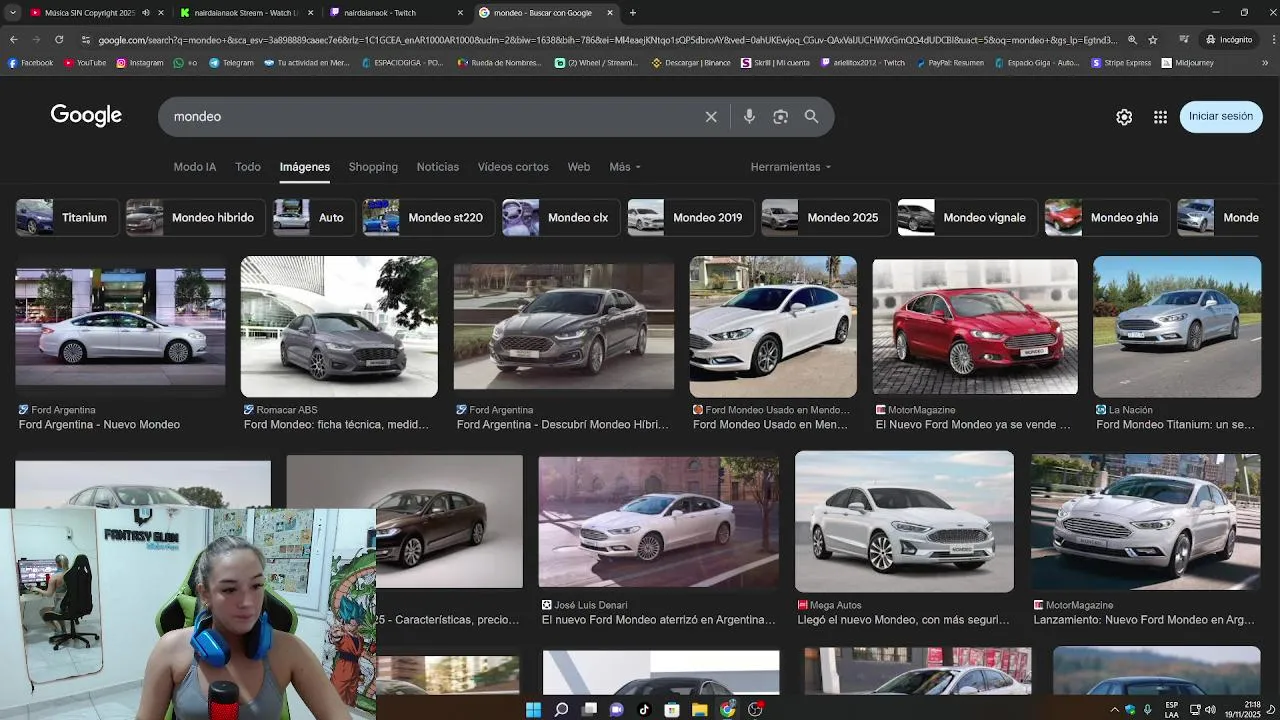Select the Auto suggestion chip
This screenshot has width=1280, height=720.
[314, 218]
